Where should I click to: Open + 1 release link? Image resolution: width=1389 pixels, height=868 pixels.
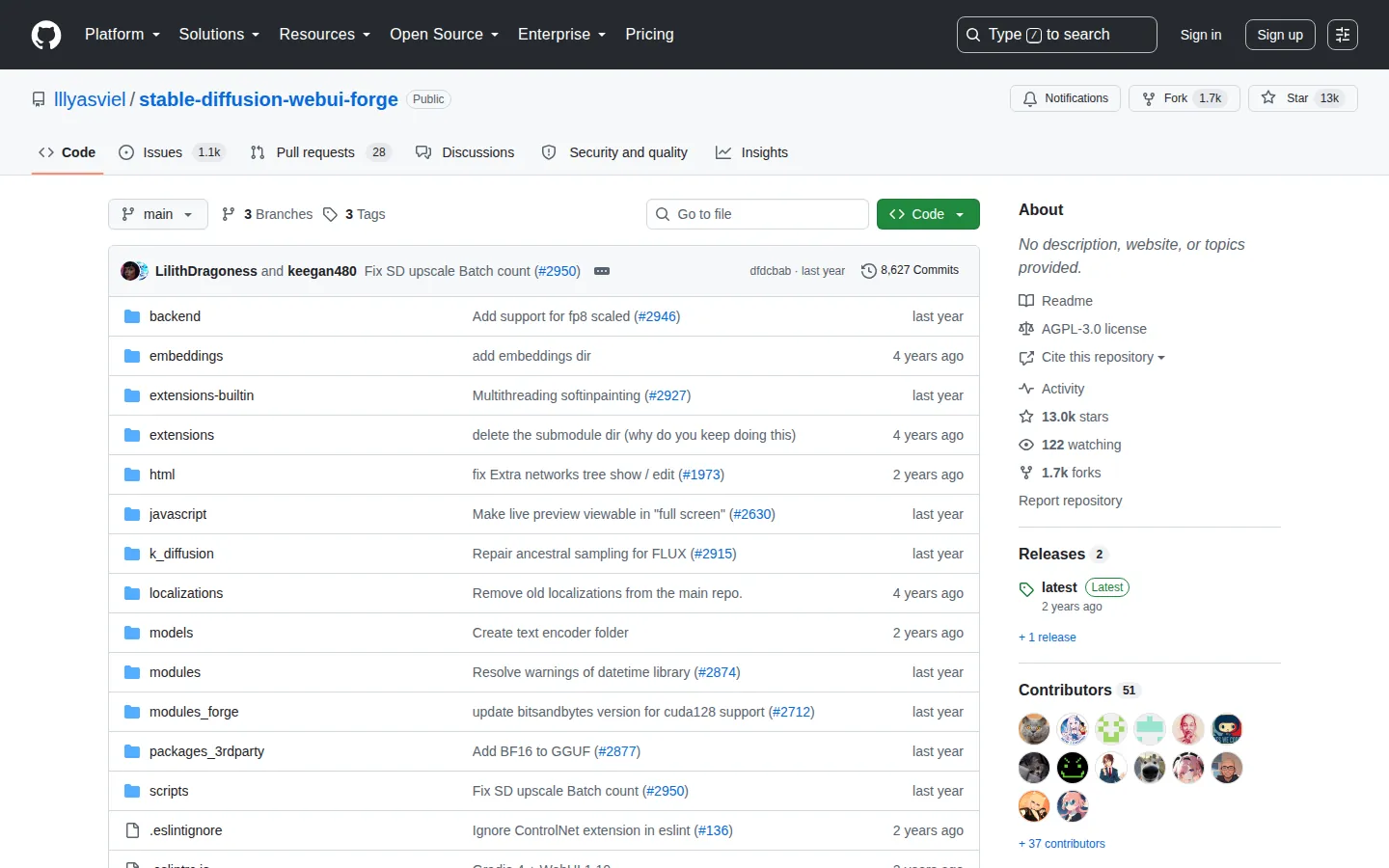1048,637
